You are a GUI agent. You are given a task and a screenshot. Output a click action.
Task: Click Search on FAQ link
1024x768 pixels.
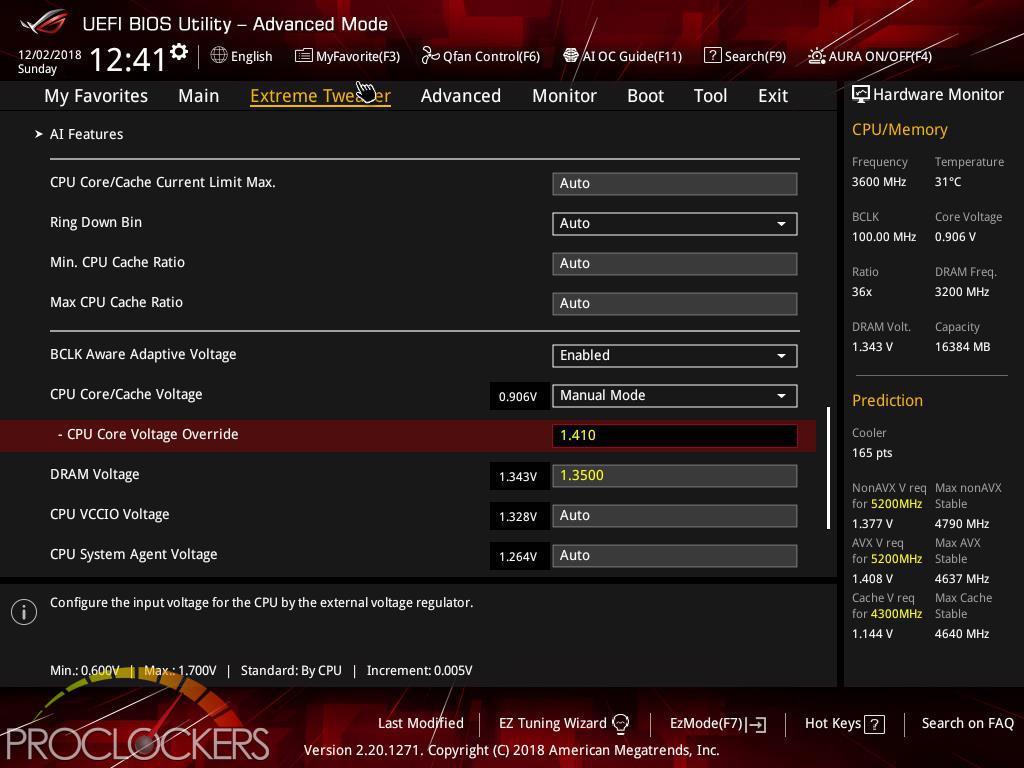967,723
